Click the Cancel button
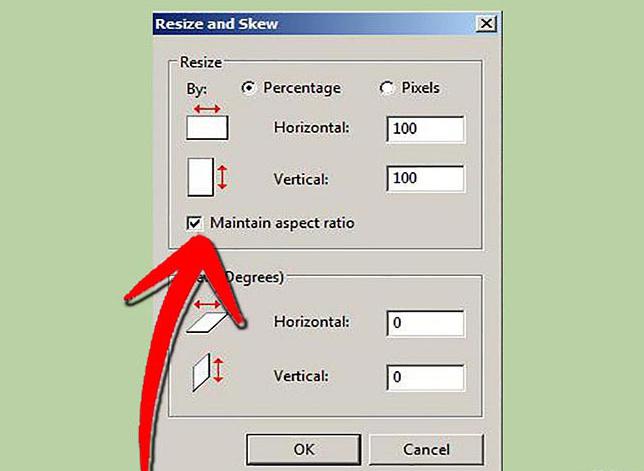Image resolution: width=644 pixels, height=471 pixels. click(x=426, y=450)
